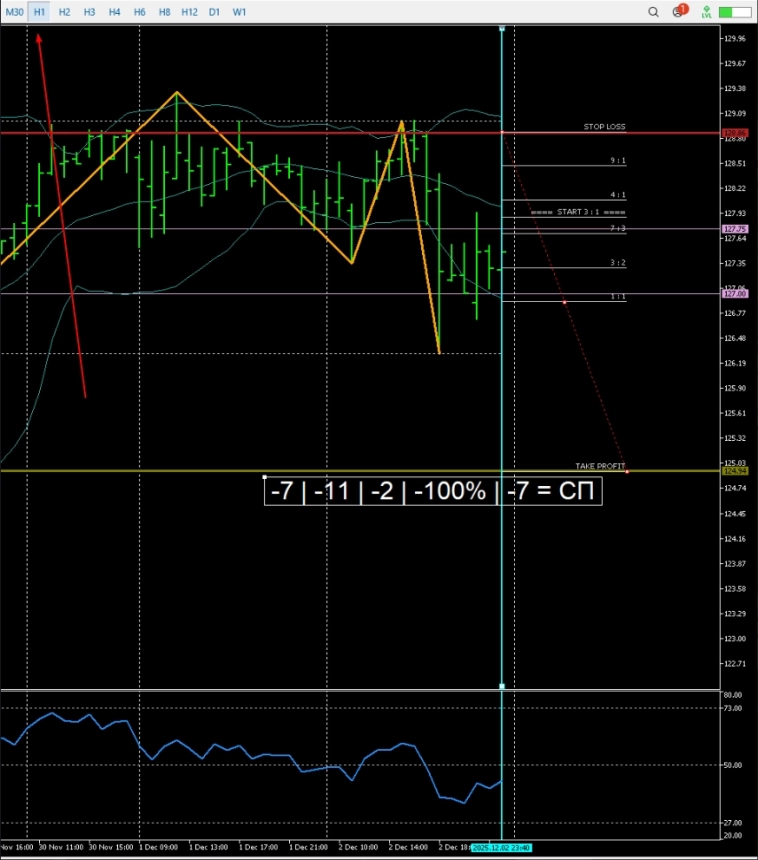The height and width of the screenshot is (860, 758).
Task: Pick the H2 timeframe
Action: (64, 12)
